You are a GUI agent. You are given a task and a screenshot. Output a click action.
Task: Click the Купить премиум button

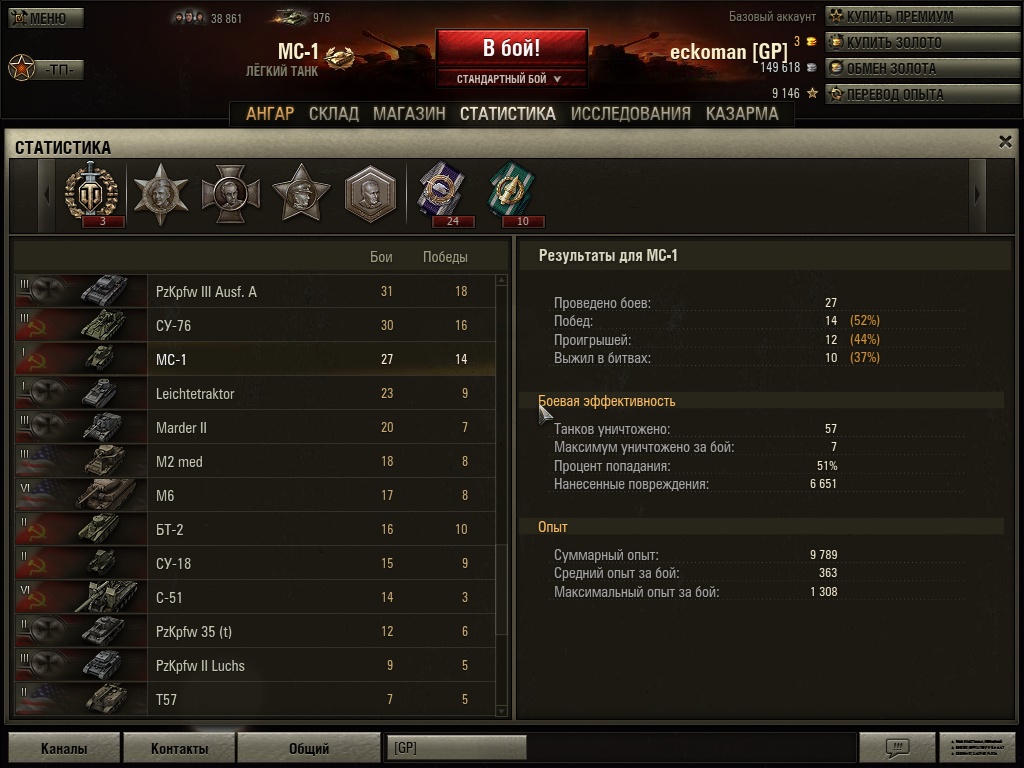pos(923,16)
